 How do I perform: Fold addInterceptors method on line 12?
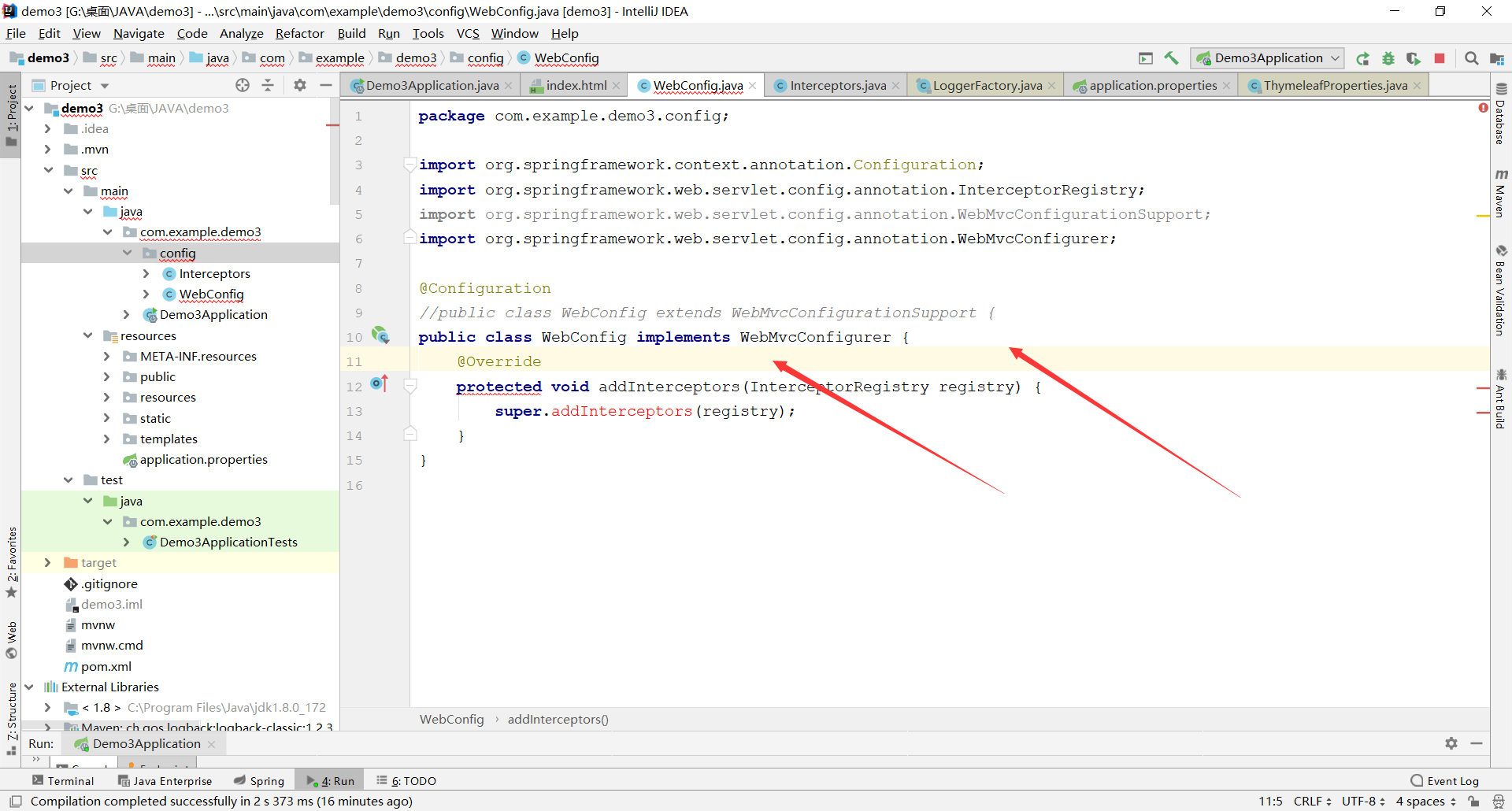409,386
